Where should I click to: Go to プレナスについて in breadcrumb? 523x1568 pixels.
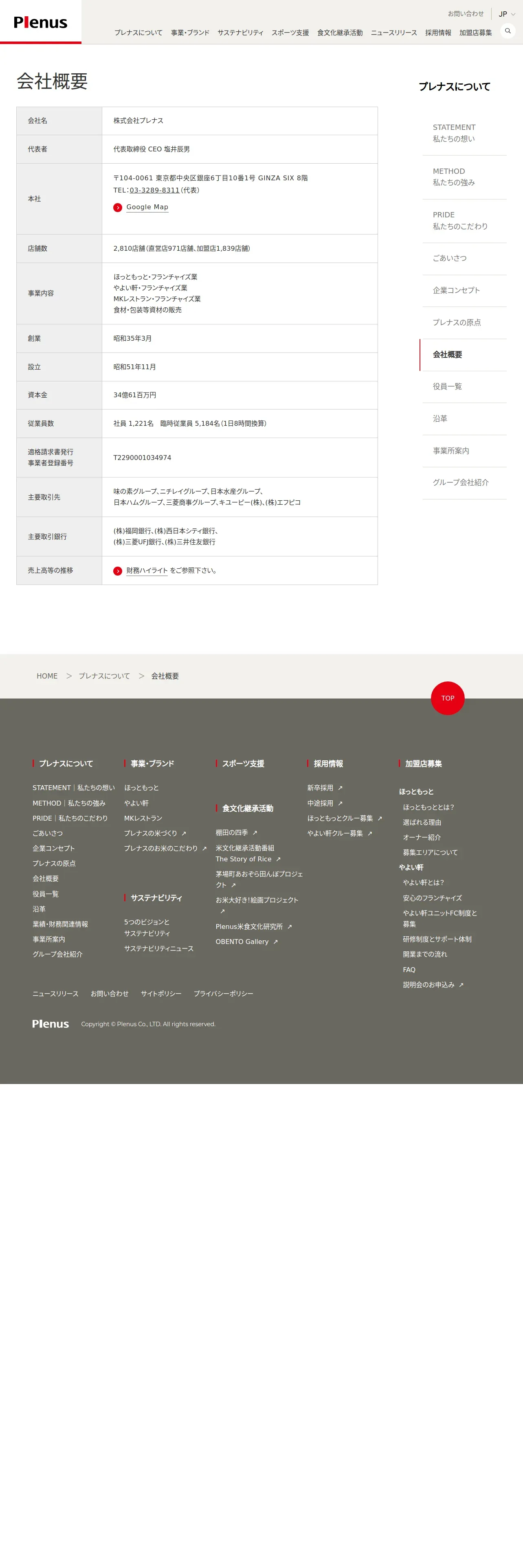click(104, 676)
